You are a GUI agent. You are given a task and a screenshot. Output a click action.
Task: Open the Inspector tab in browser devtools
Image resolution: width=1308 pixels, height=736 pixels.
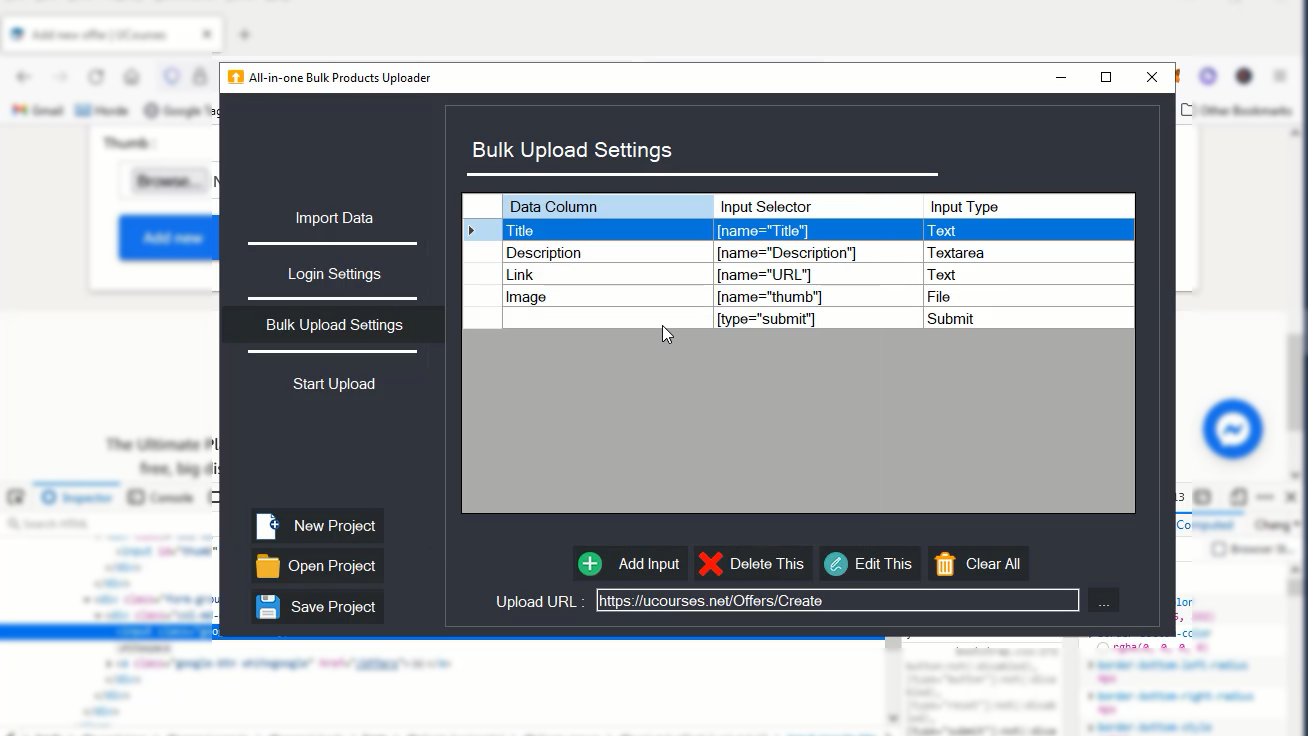[x=77, y=497]
